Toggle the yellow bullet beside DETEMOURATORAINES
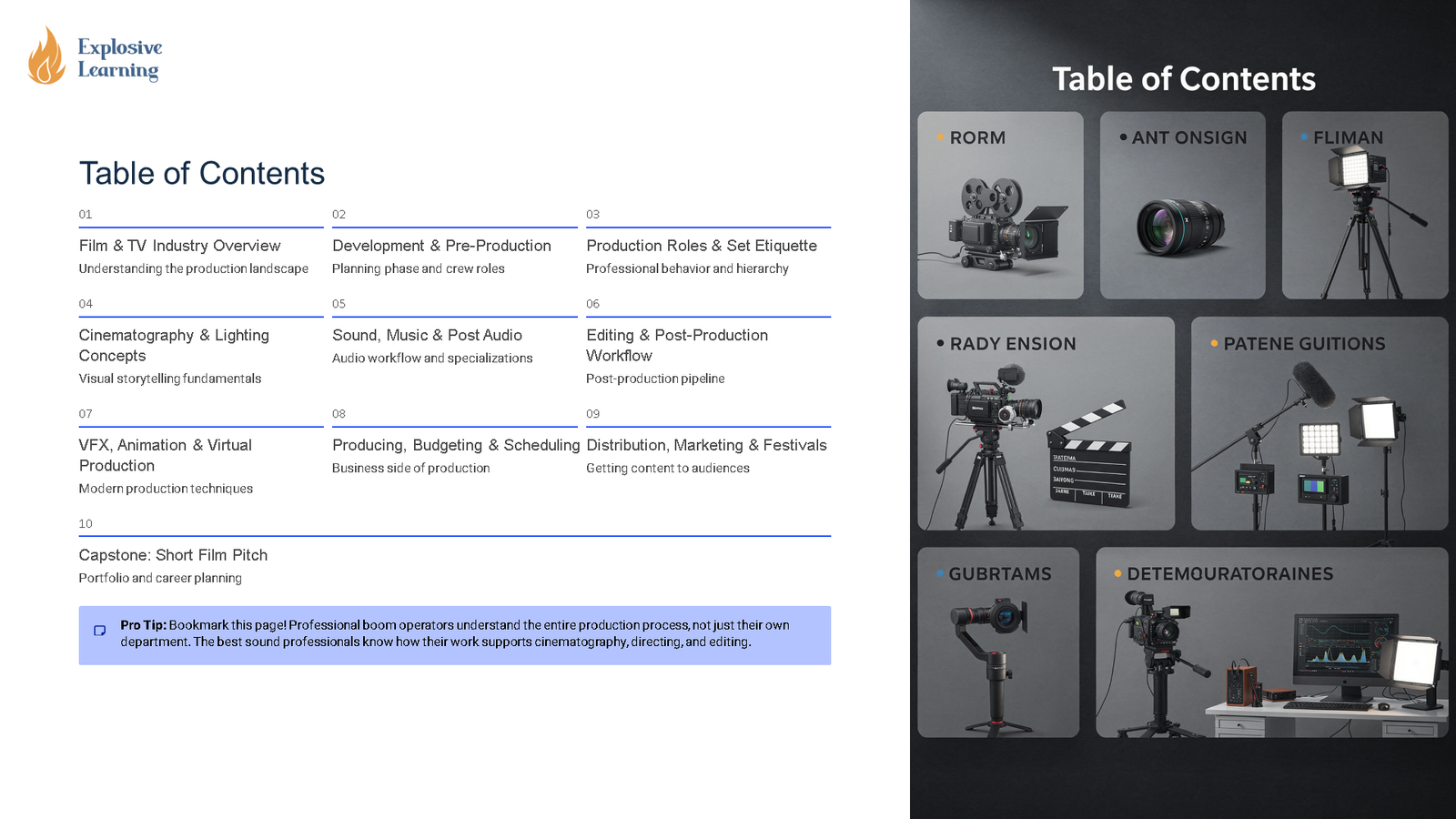Viewport: 1456px width, 819px height. [1117, 574]
